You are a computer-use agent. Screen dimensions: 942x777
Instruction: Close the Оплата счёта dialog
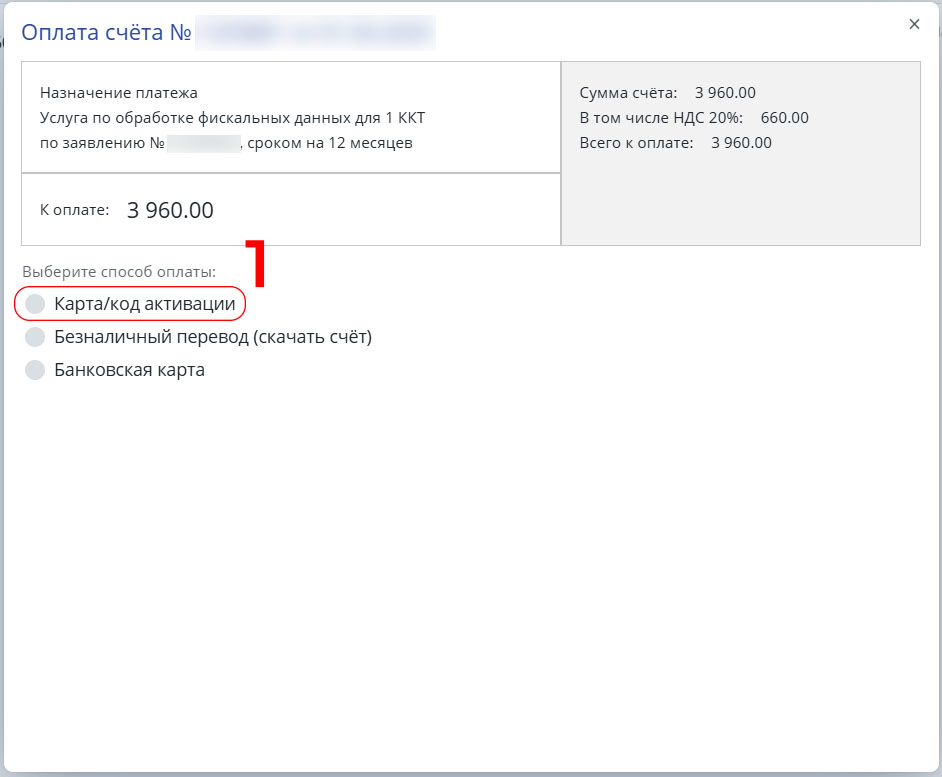(914, 24)
